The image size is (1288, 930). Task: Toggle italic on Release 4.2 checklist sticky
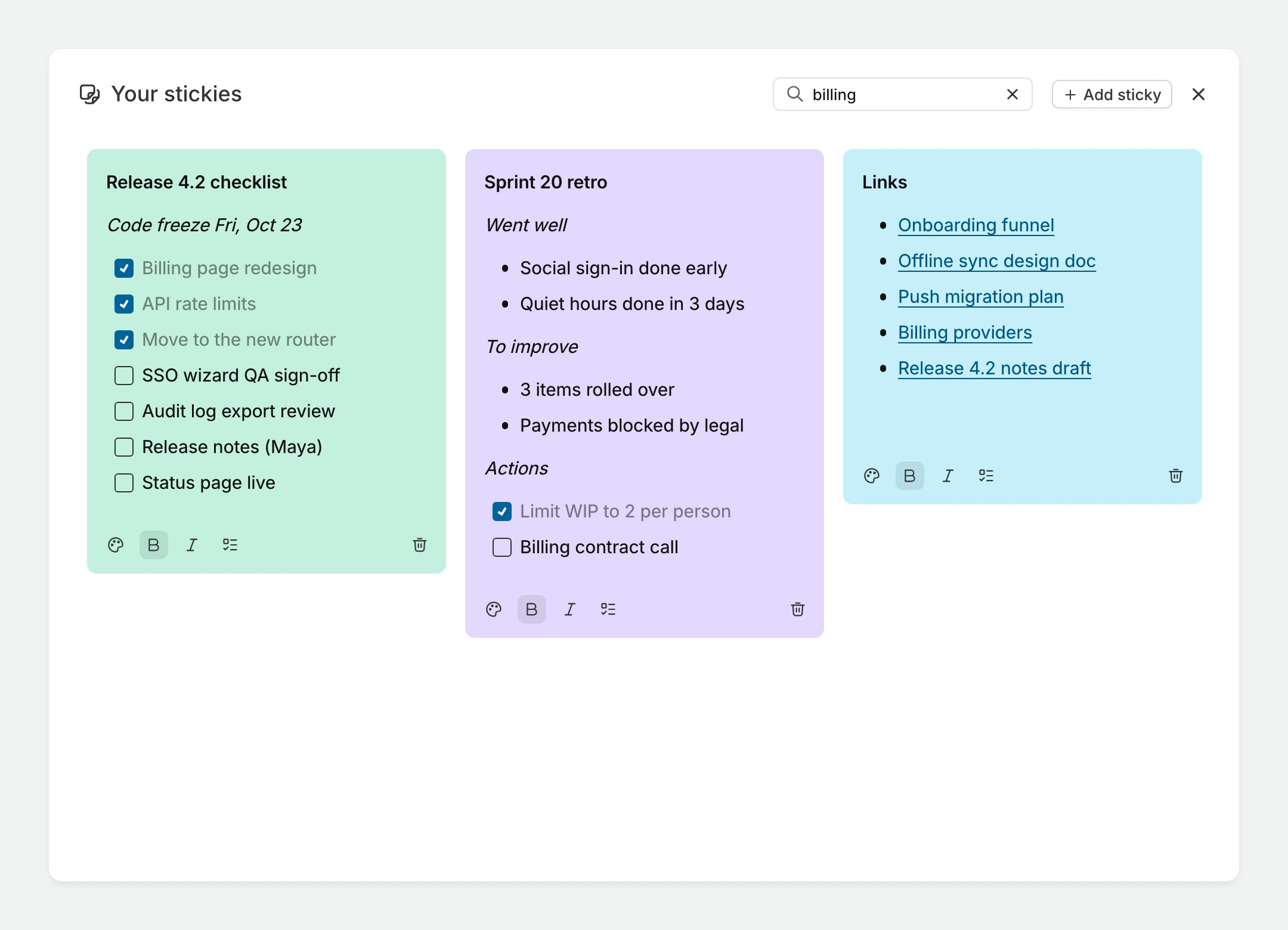coord(192,545)
